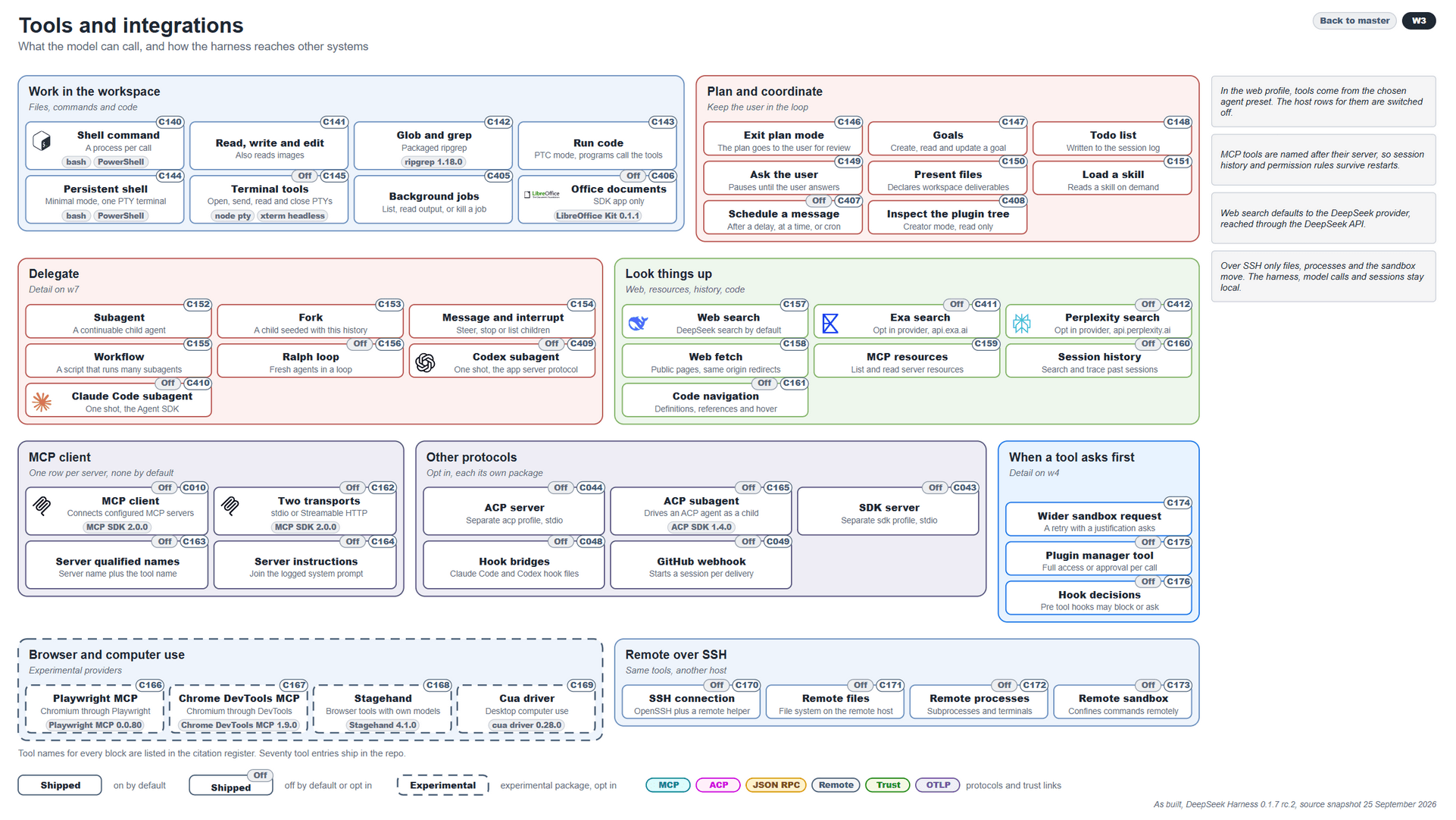Select the SSH connection card
The image size is (1456, 820).
coord(691,703)
